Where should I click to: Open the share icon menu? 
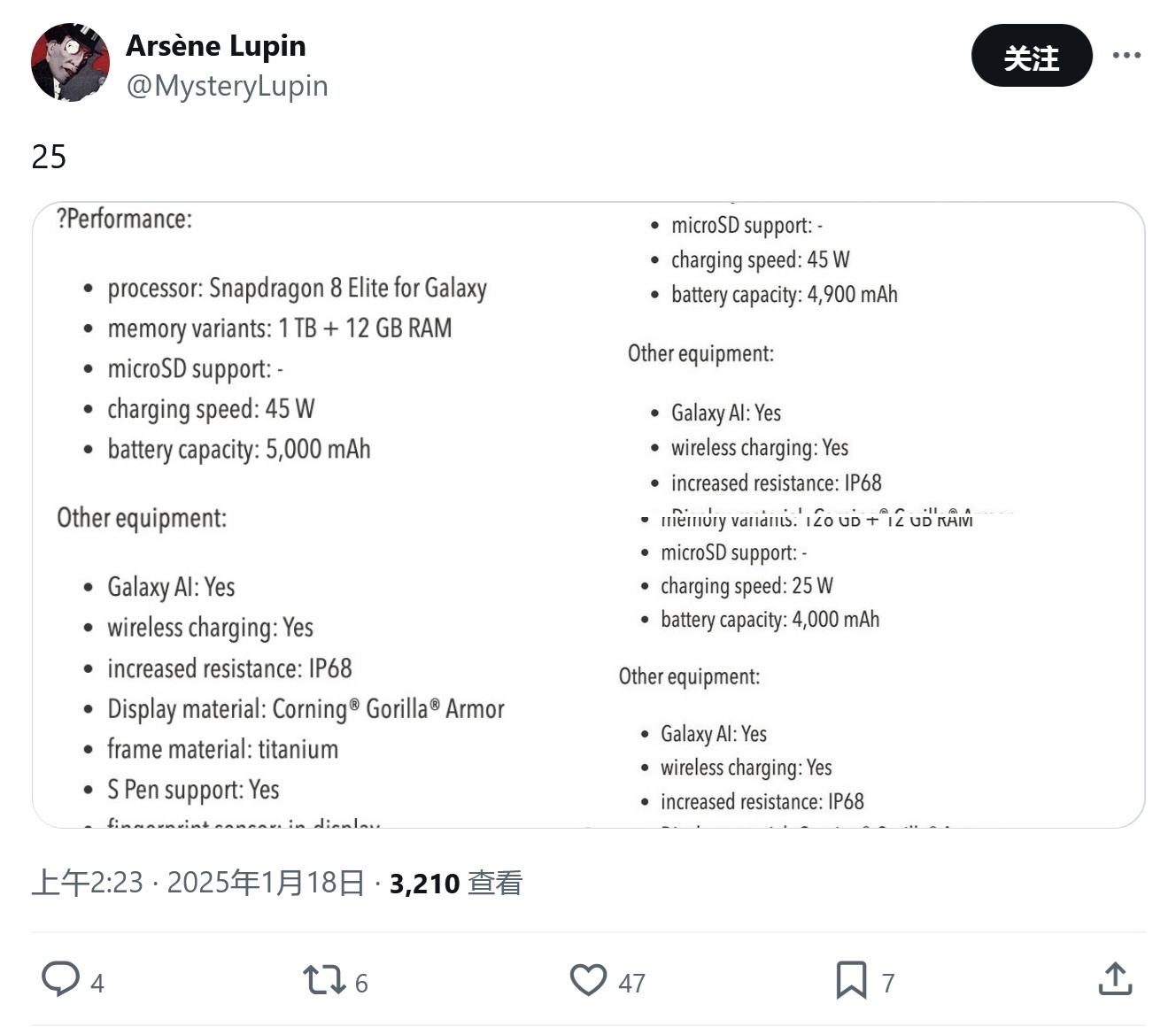1115,980
